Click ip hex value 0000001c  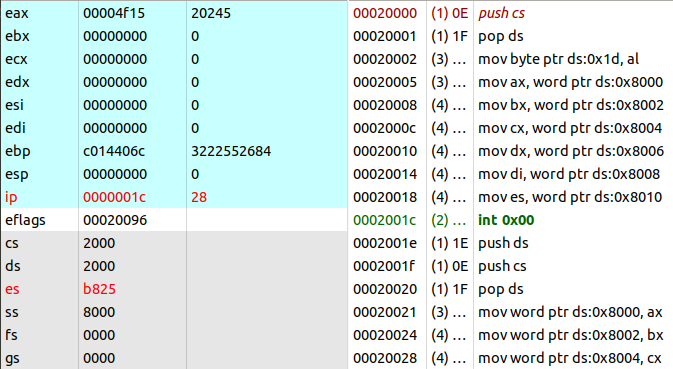(114, 197)
